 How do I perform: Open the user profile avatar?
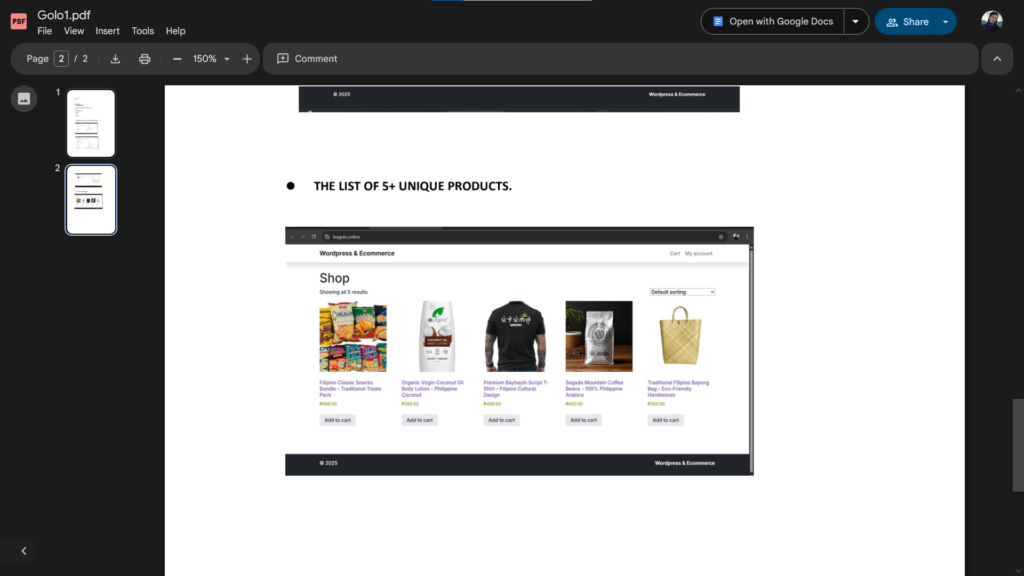[991, 22]
